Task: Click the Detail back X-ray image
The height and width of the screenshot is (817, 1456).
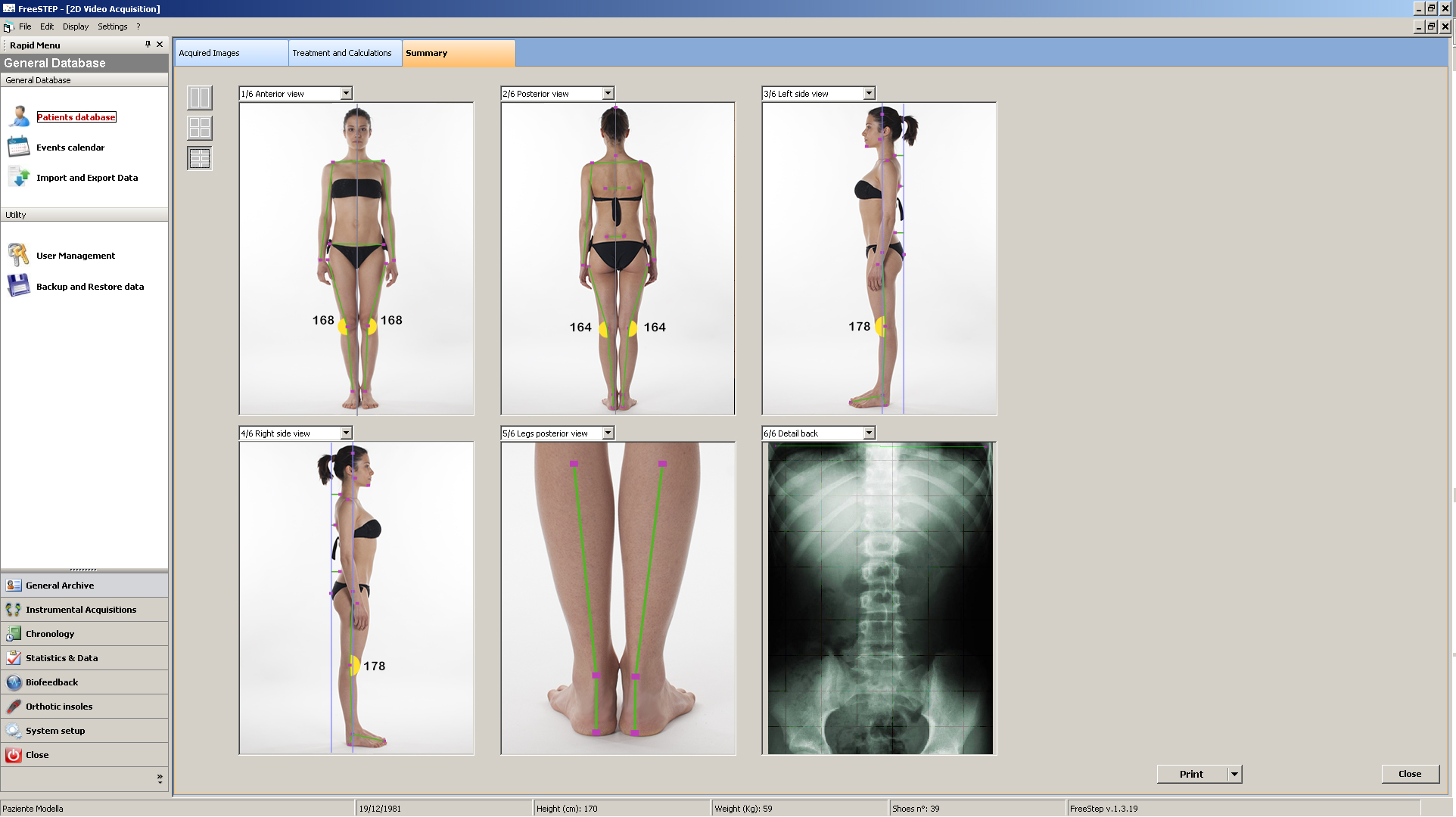Action: pyautogui.click(x=879, y=598)
